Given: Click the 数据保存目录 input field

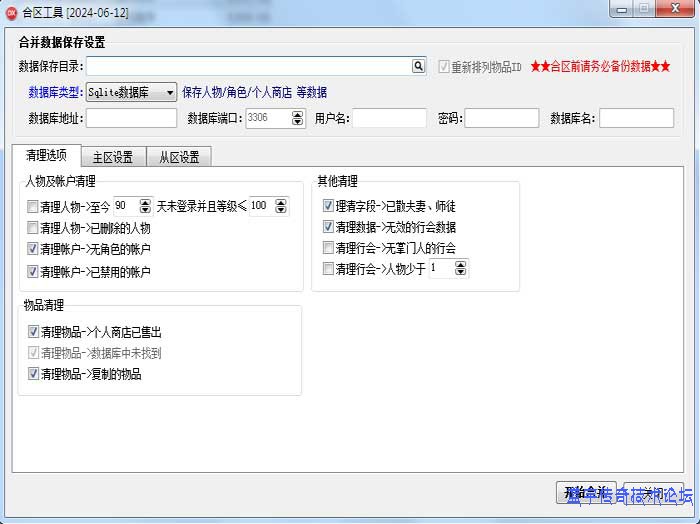Looking at the screenshot, I should (x=248, y=66).
